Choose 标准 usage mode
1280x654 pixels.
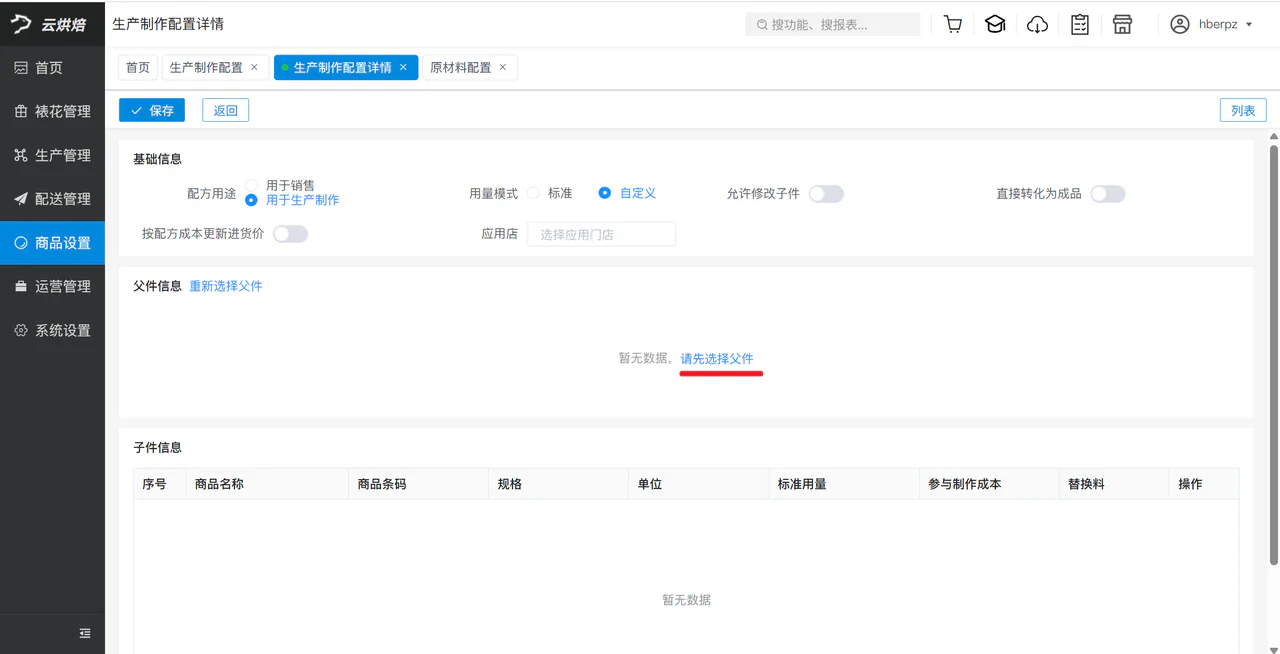click(533, 193)
